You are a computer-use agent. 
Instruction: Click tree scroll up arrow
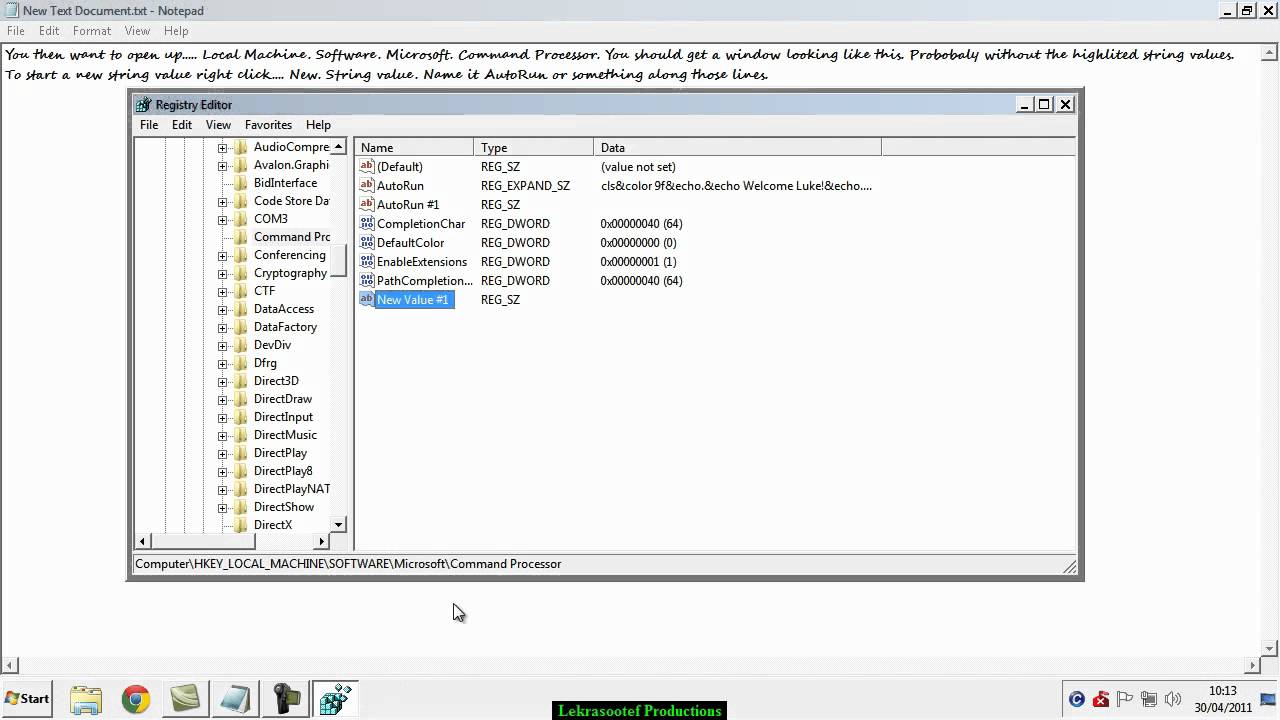click(338, 147)
